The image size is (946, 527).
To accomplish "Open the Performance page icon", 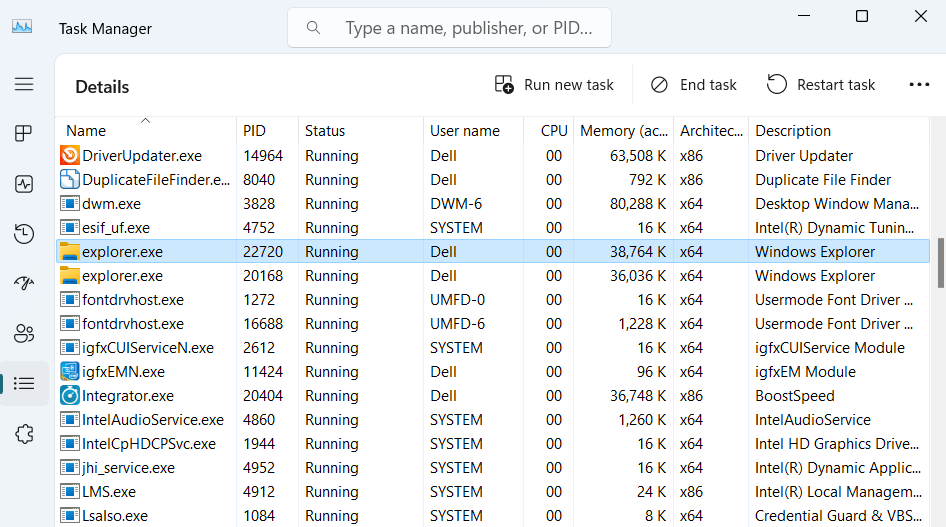I will click(x=24, y=184).
